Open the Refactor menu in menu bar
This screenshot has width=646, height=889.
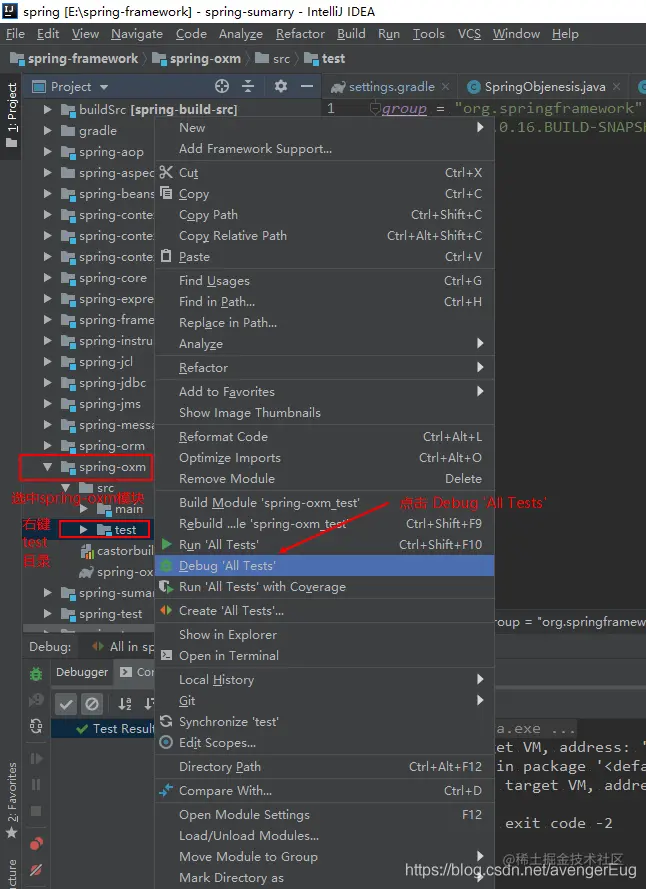pyautogui.click(x=300, y=34)
